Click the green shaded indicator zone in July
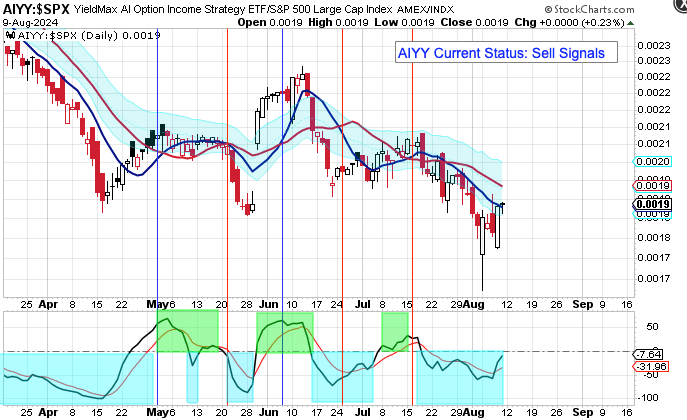Image resolution: width=687 pixels, height=420 pixels. pyautogui.click(x=395, y=327)
